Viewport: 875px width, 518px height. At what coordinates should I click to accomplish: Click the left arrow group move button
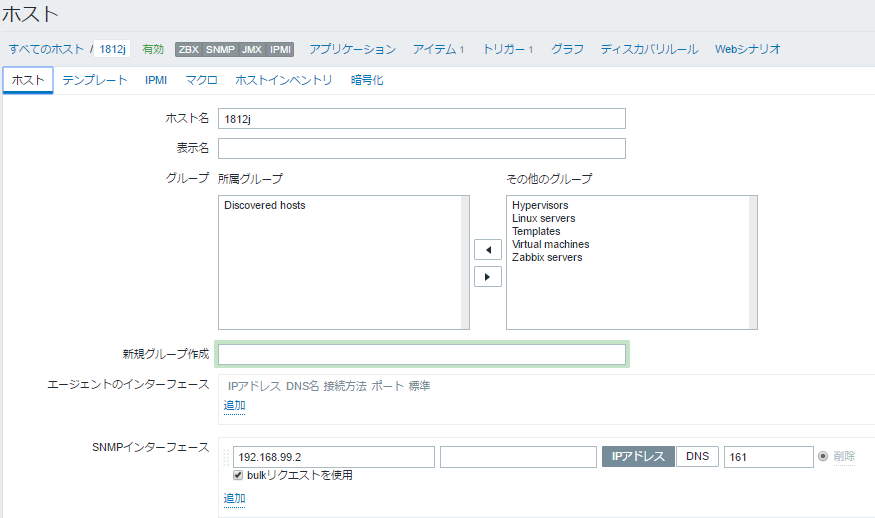488,250
